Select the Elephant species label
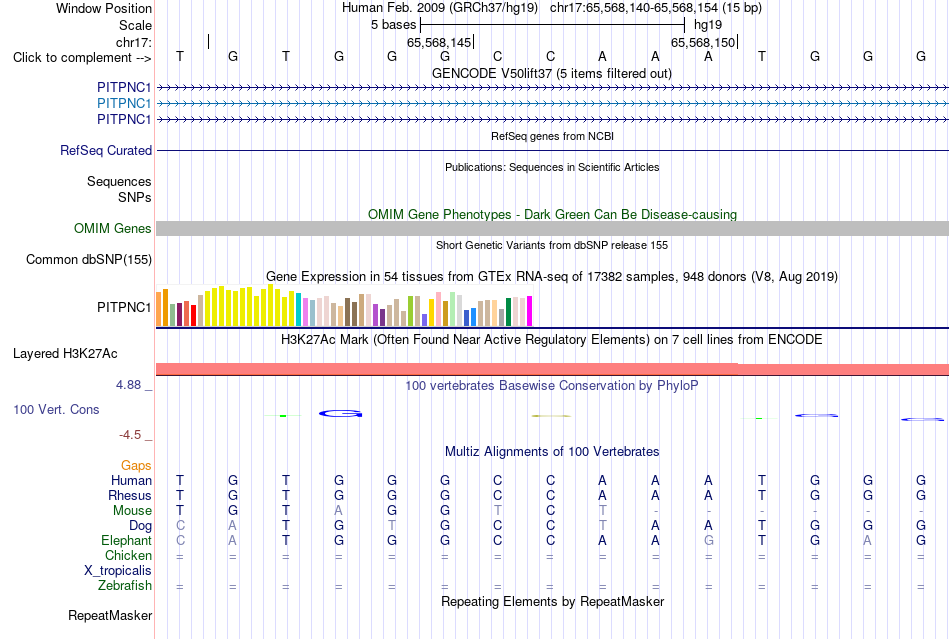The image size is (950, 639). click(126, 540)
